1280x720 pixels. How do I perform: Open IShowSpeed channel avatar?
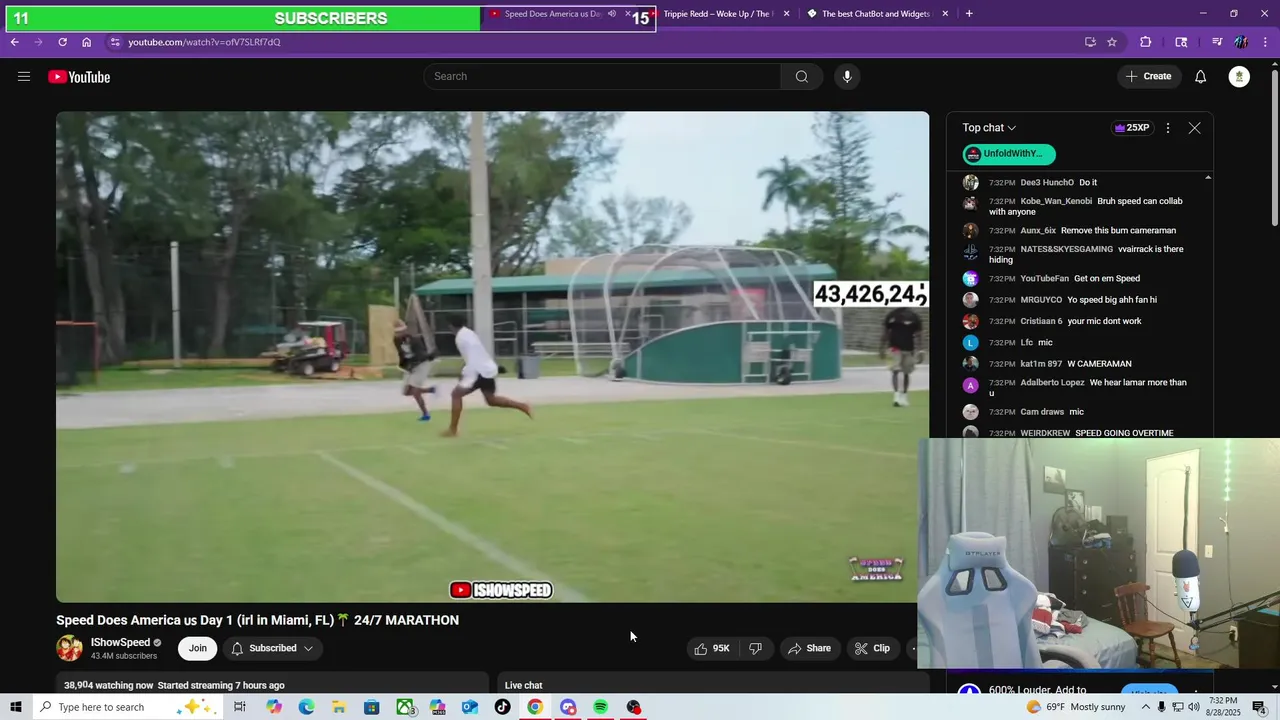click(69, 648)
